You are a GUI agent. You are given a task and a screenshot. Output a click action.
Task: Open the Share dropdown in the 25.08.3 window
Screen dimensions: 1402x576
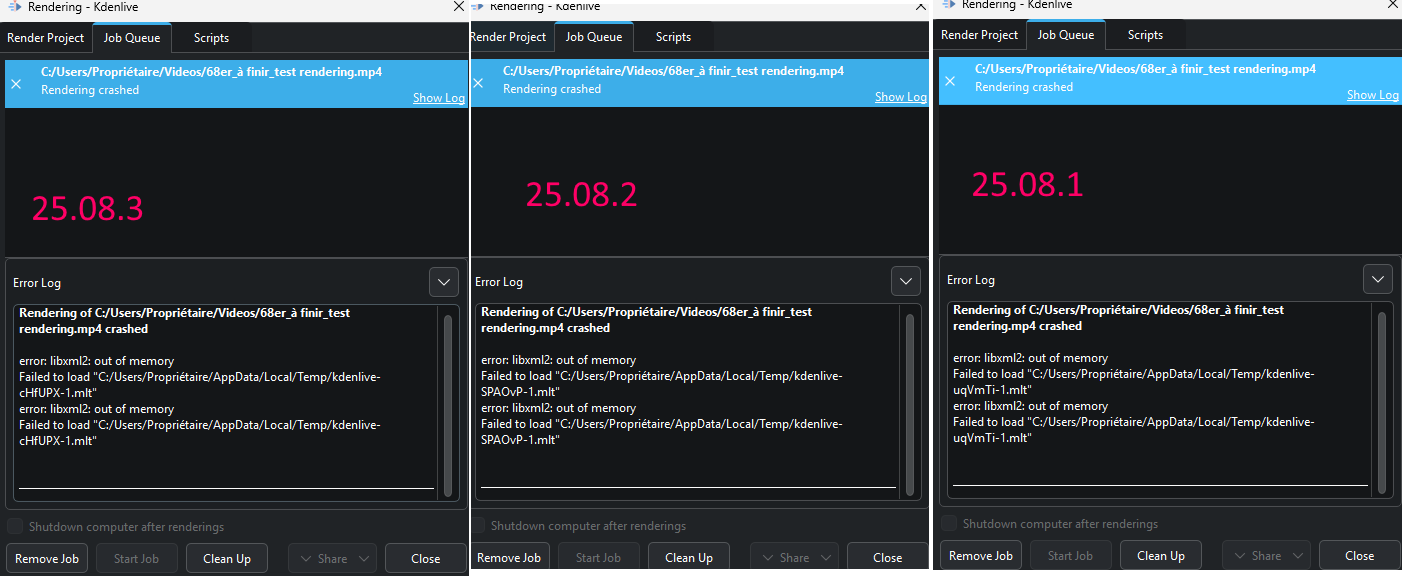point(332,559)
